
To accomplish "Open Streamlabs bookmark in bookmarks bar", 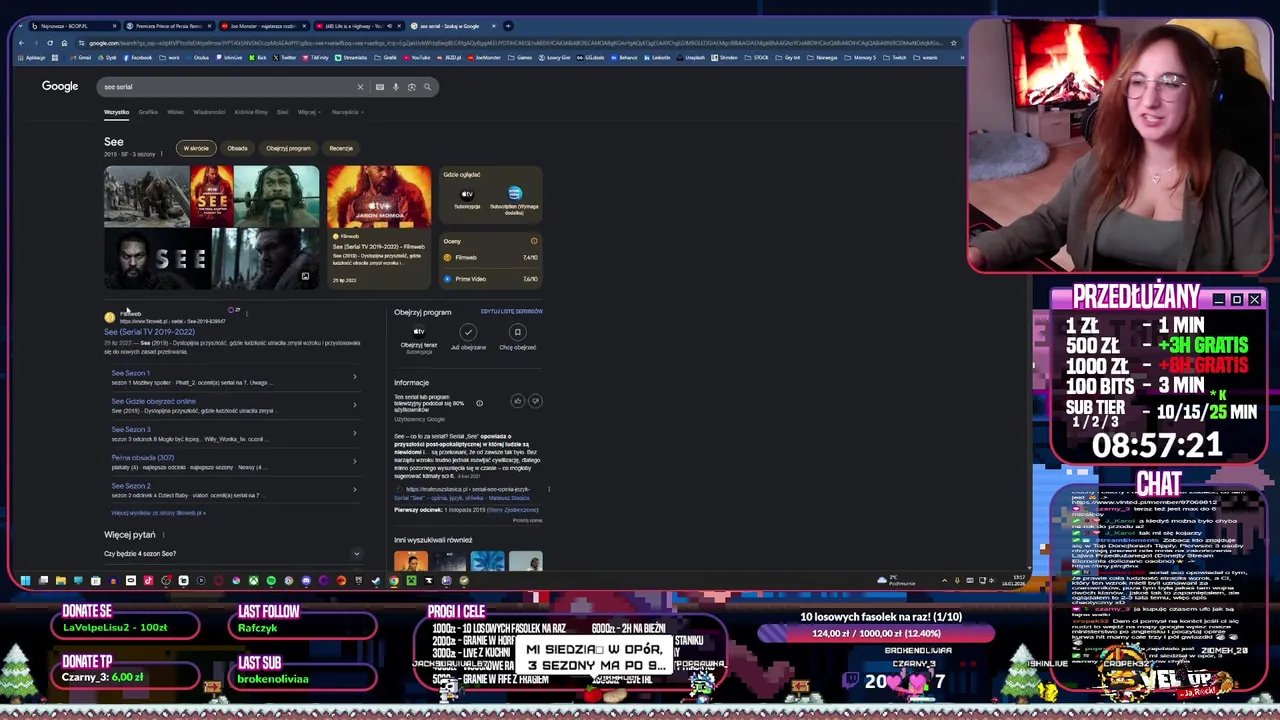I will [x=351, y=58].
